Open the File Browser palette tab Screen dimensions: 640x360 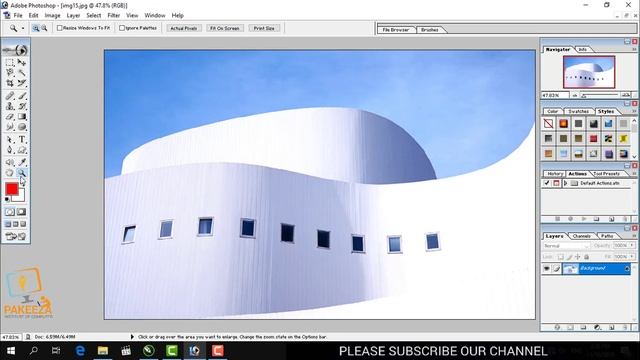pos(396,30)
